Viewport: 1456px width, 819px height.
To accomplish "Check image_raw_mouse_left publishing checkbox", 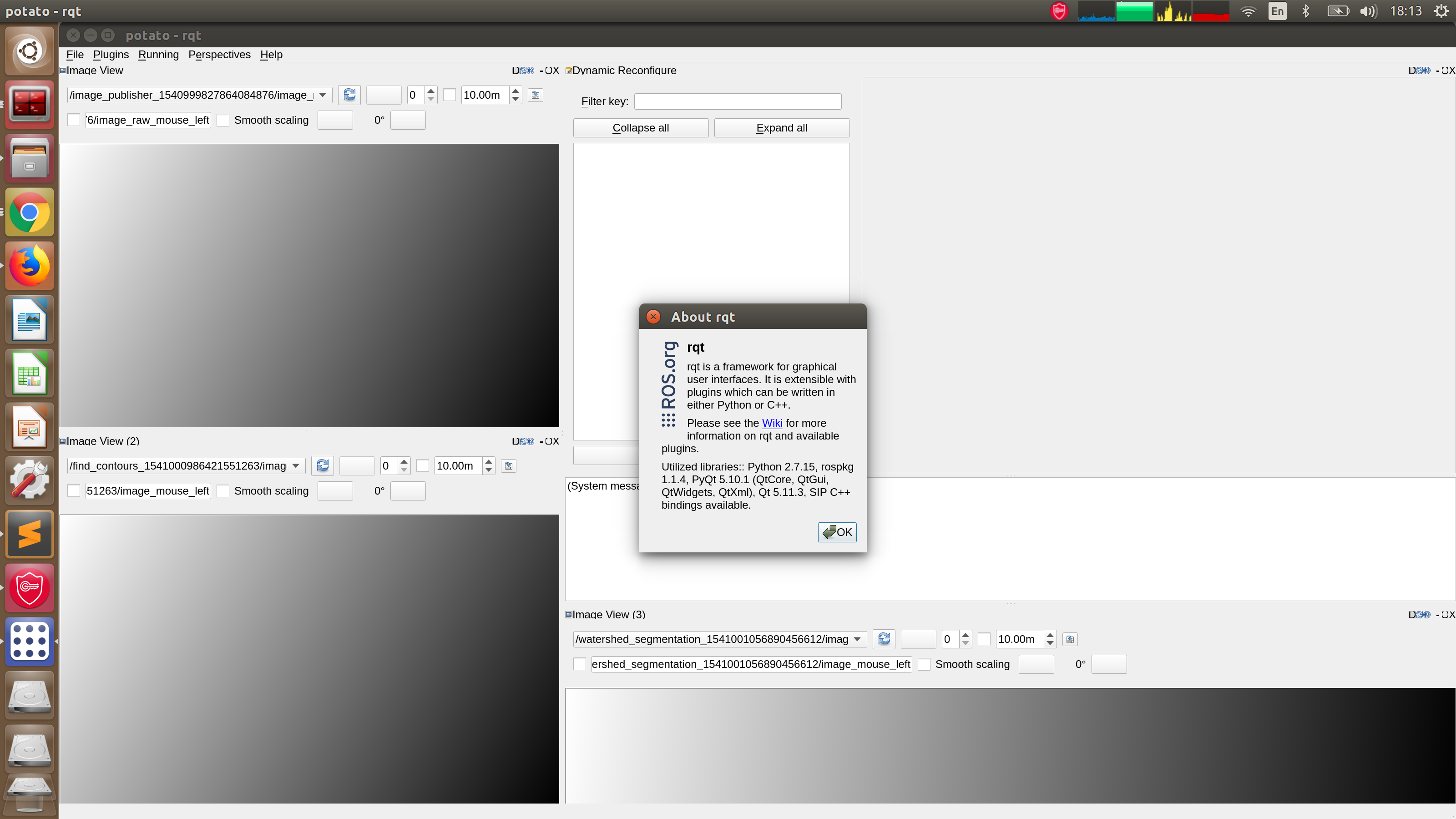I will pos(73,120).
